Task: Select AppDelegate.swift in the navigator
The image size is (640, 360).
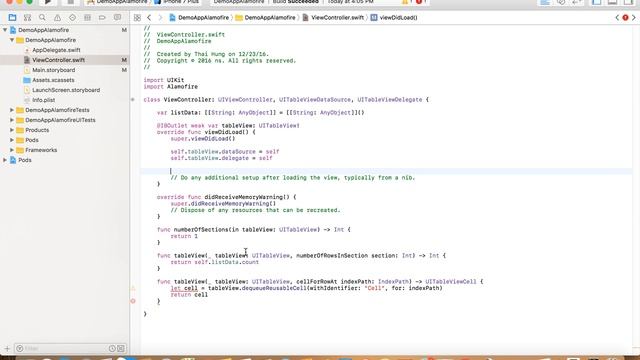Action: point(56,50)
